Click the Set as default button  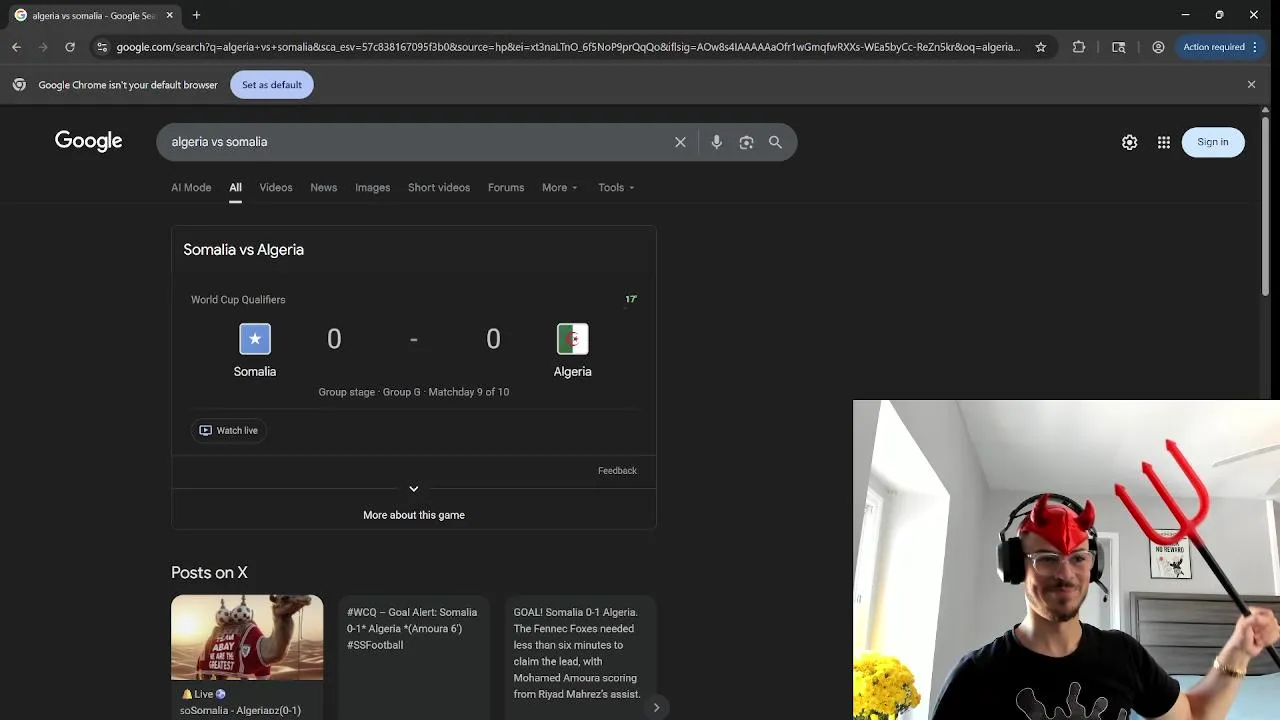tap(272, 85)
